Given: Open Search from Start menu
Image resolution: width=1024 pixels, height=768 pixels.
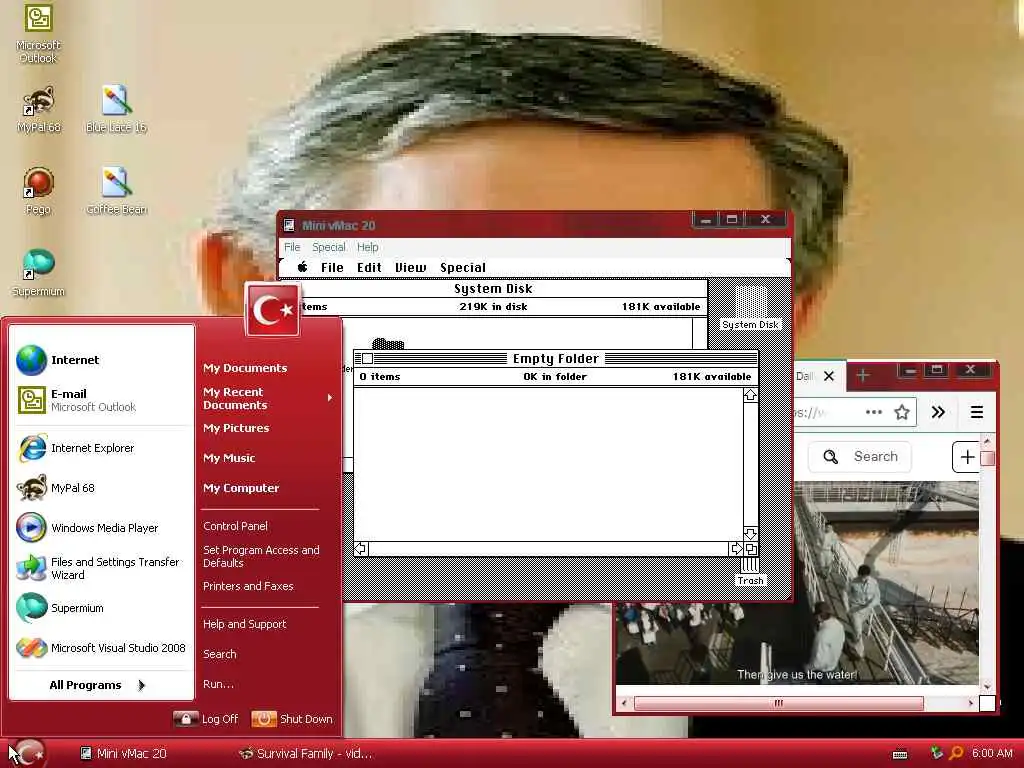Looking at the screenshot, I should pos(219,654).
